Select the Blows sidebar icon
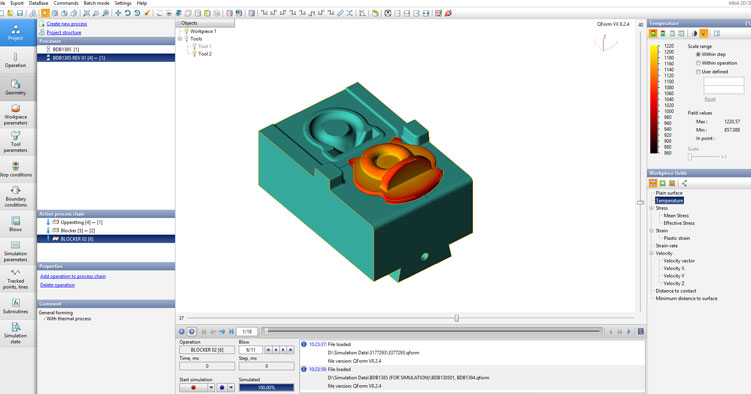 pos(16,224)
